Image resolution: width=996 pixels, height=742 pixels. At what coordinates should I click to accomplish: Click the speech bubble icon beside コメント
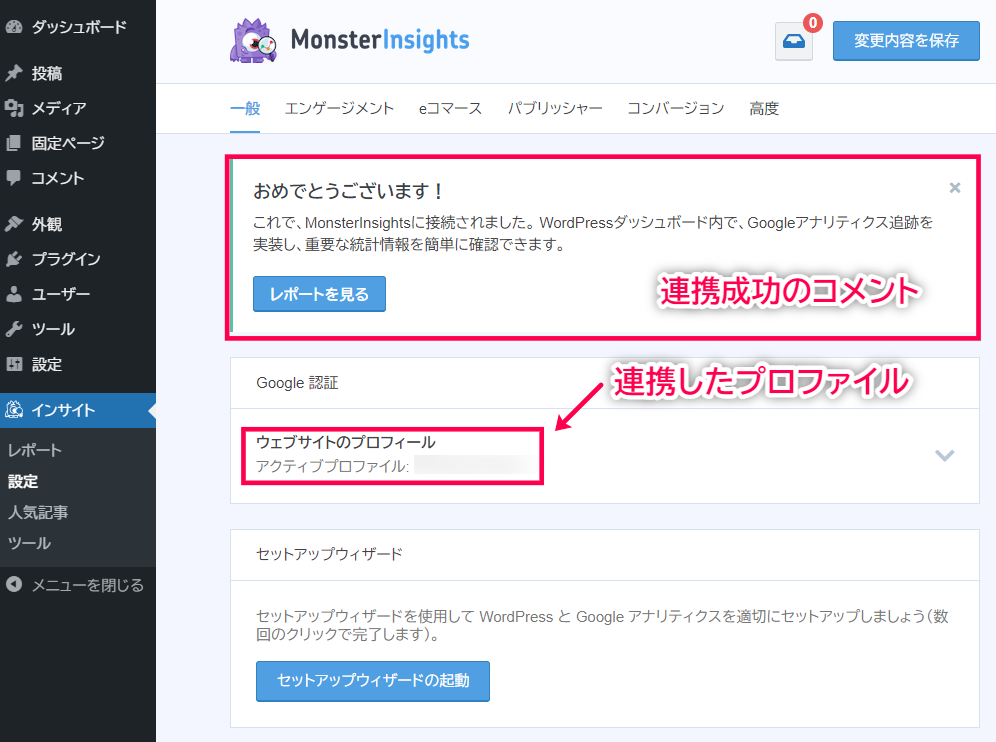point(14,178)
